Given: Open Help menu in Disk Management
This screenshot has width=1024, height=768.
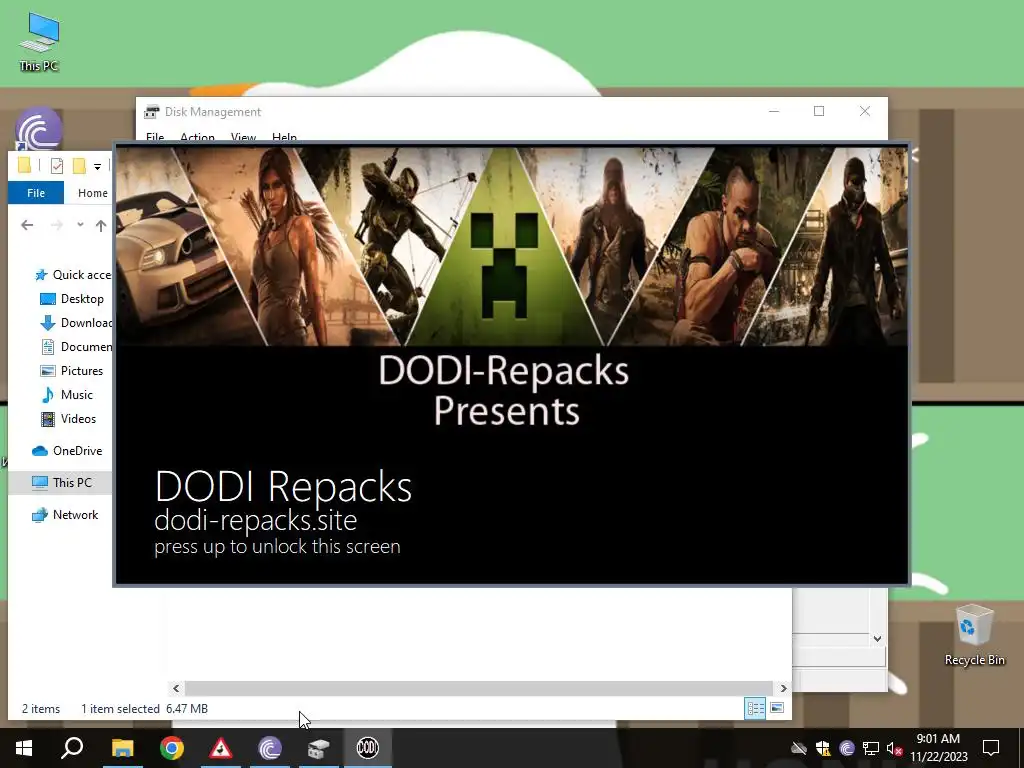Looking at the screenshot, I should [284, 137].
